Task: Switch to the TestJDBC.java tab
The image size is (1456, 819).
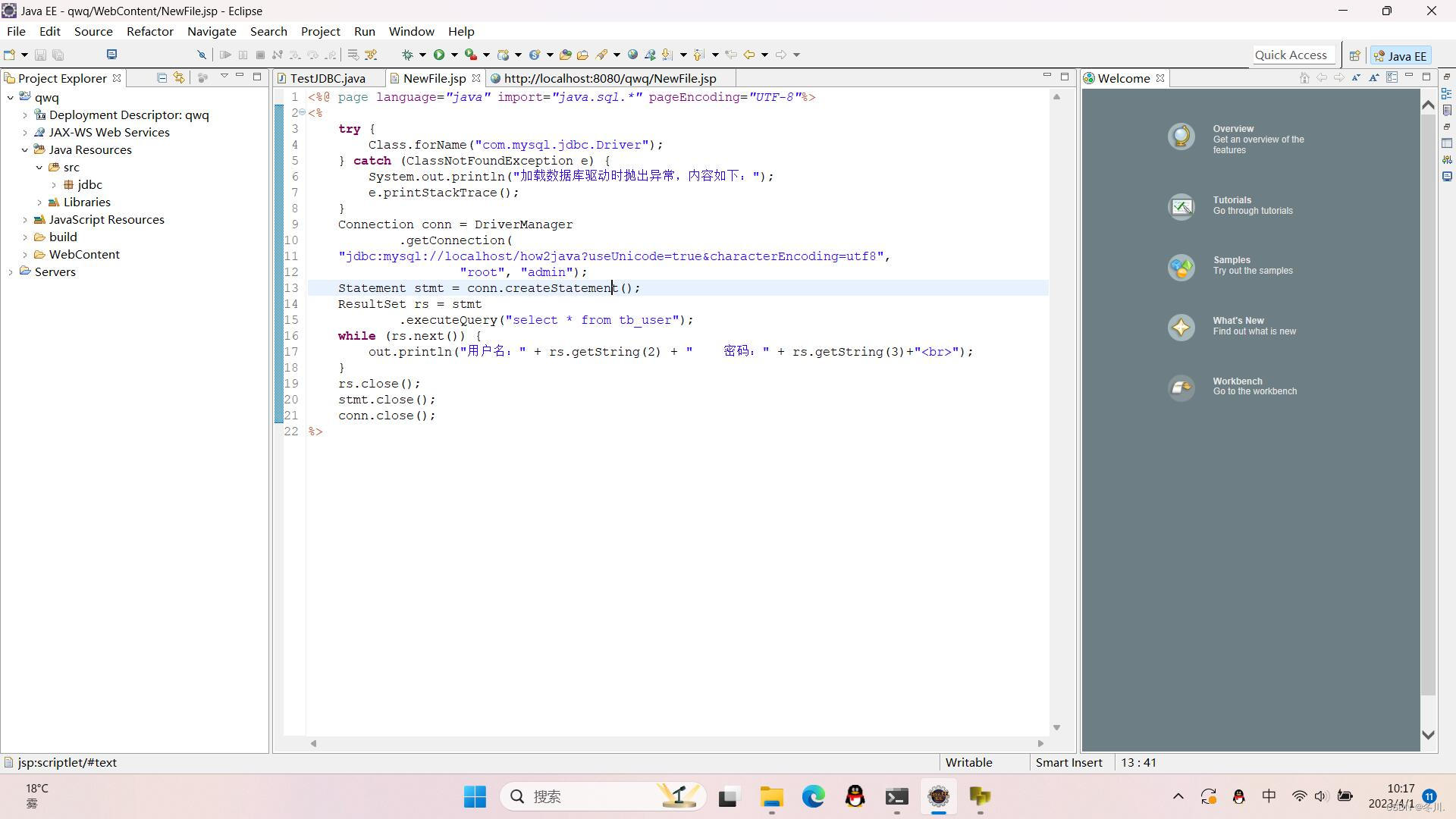Action: (328, 78)
